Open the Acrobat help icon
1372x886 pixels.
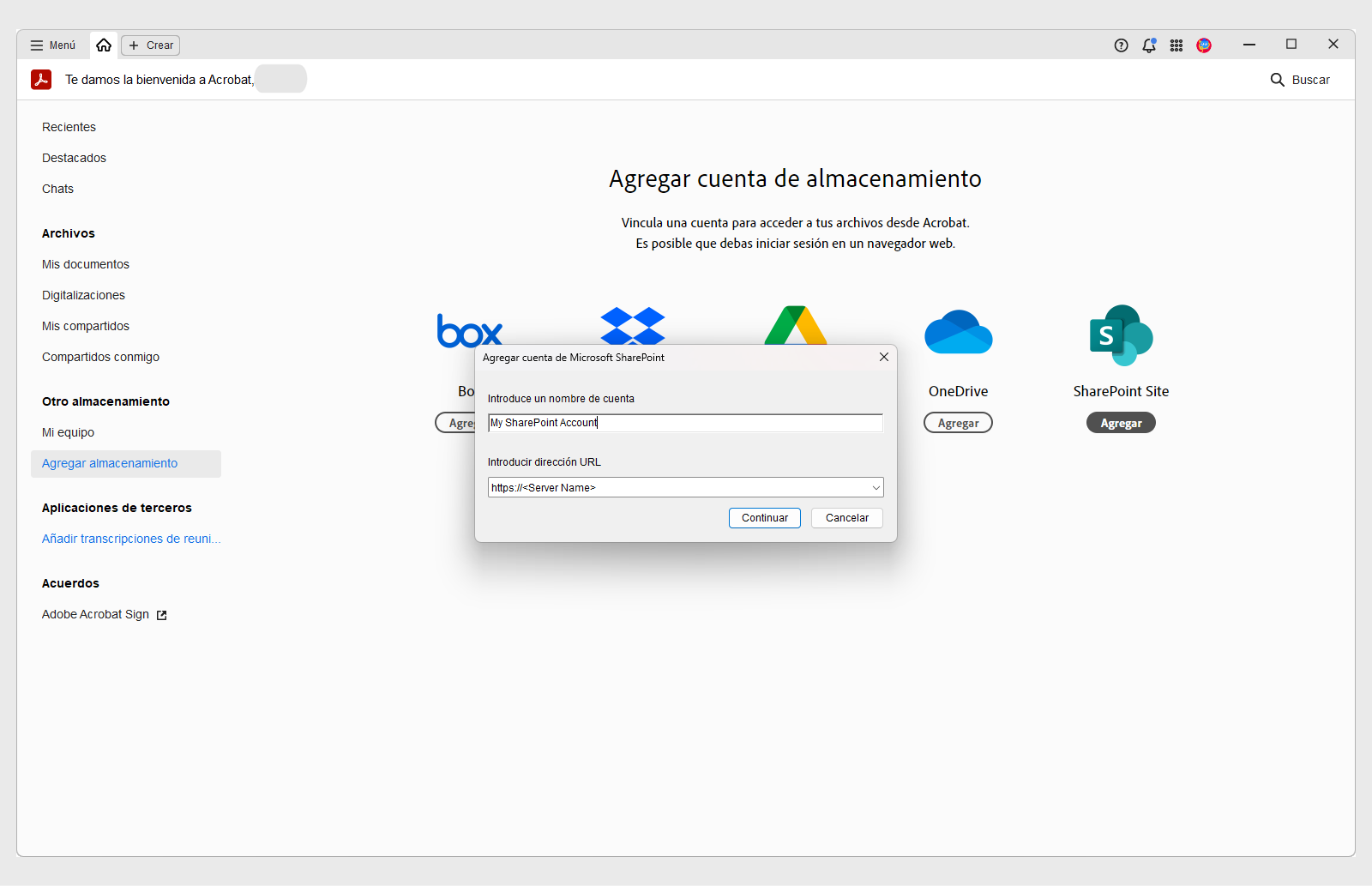click(x=1122, y=45)
